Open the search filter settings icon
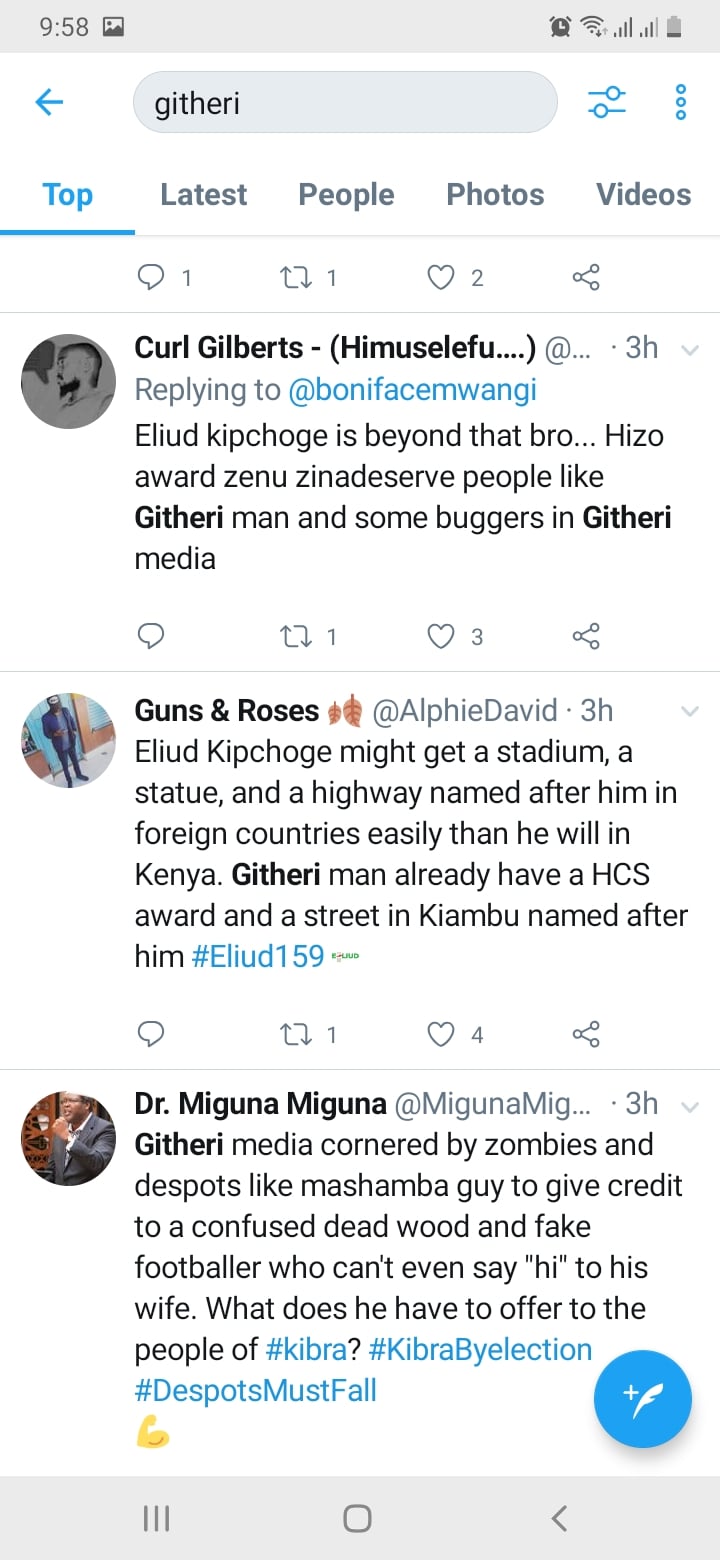This screenshot has height=1560, width=720. pyautogui.click(x=606, y=102)
